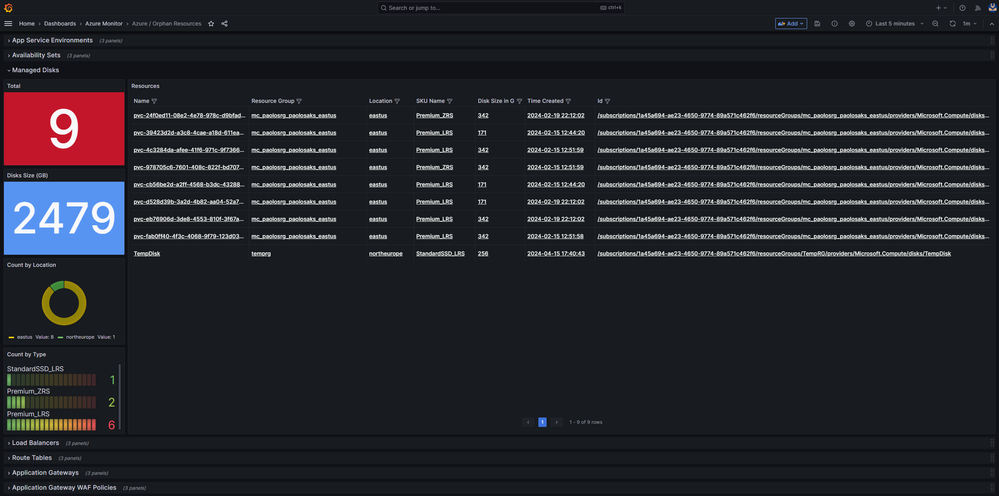Open the help question icon
Image resolution: width=999 pixels, height=496 pixels.
[962, 8]
